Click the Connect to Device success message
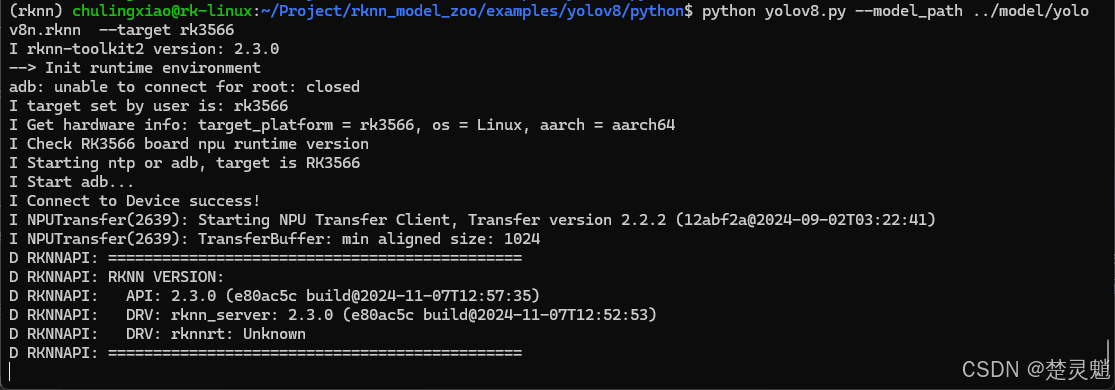This screenshot has width=1115, height=390. (x=135, y=201)
